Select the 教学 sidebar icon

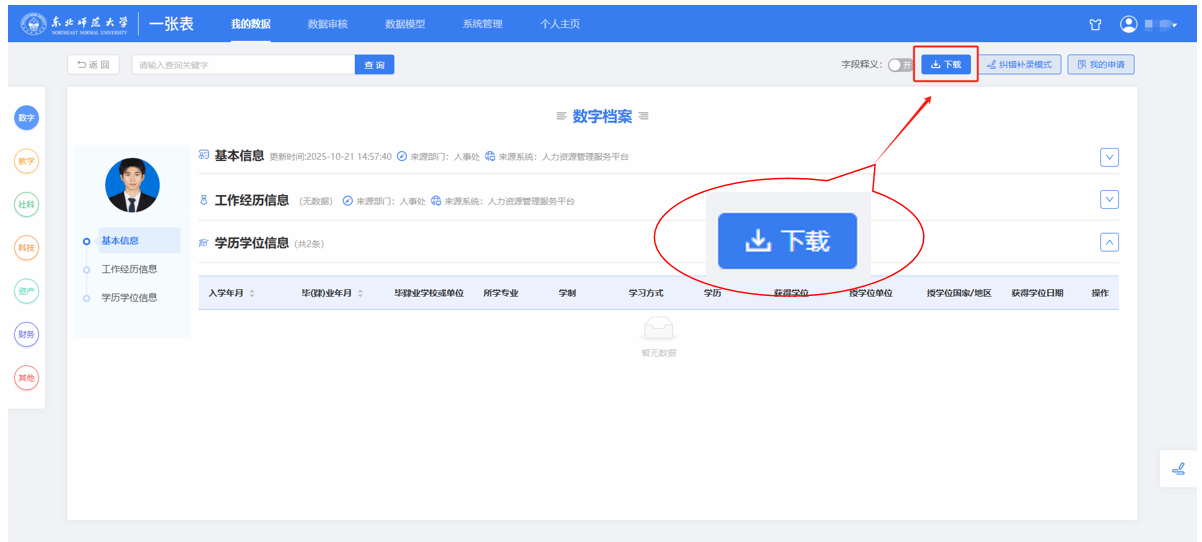(x=26, y=161)
